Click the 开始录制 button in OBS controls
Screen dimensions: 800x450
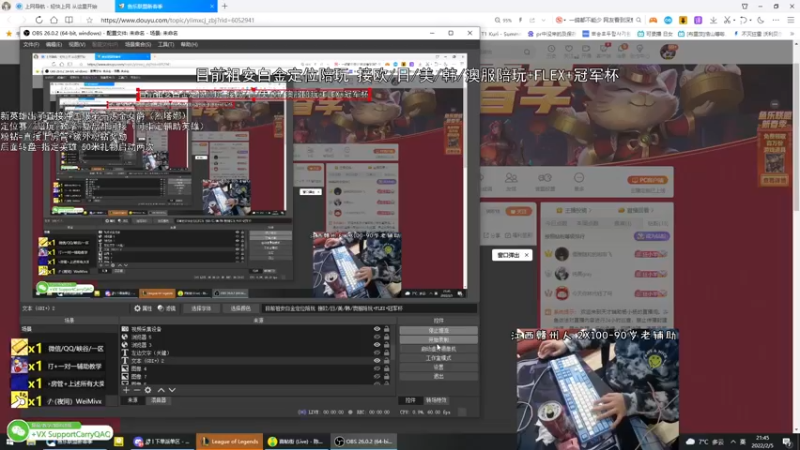click(x=438, y=339)
